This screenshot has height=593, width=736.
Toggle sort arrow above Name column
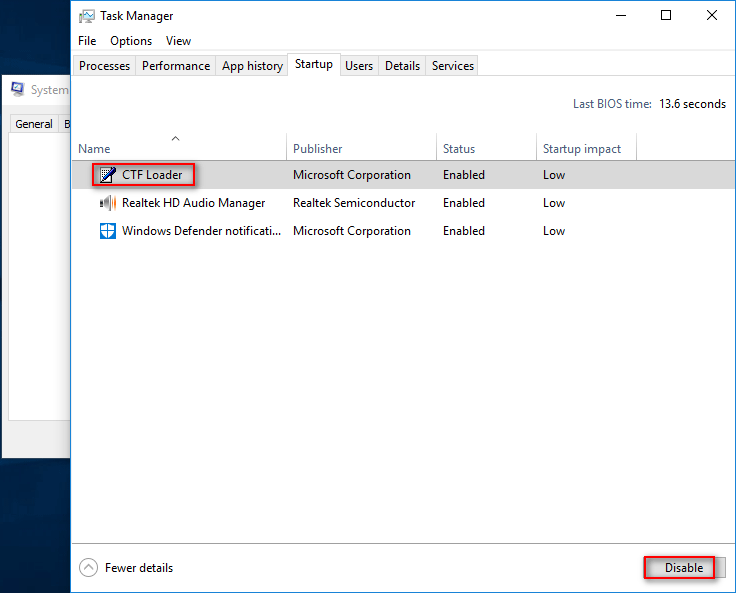(x=176, y=138)
